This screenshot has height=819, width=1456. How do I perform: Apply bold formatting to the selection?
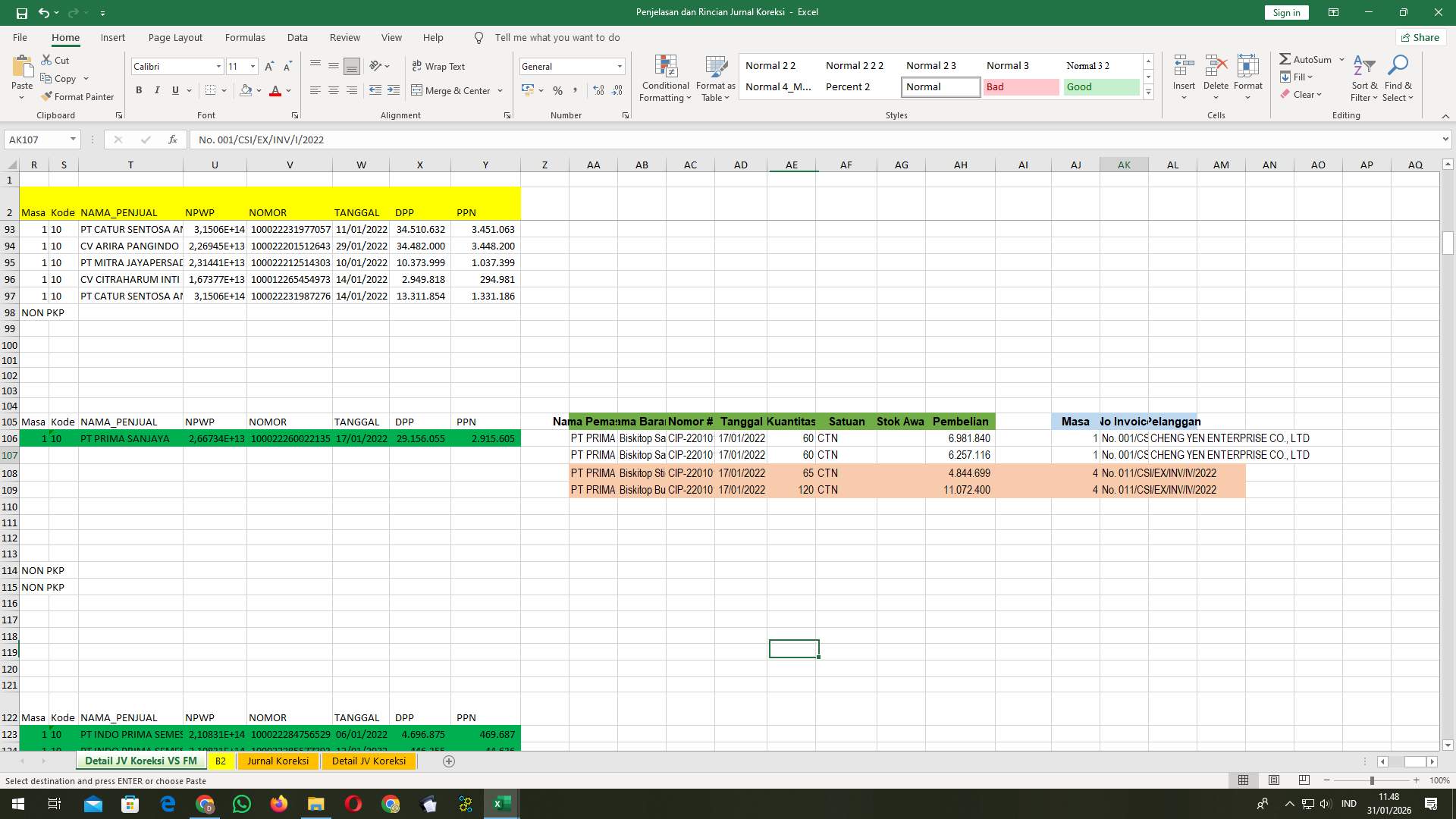coord(139,89)
